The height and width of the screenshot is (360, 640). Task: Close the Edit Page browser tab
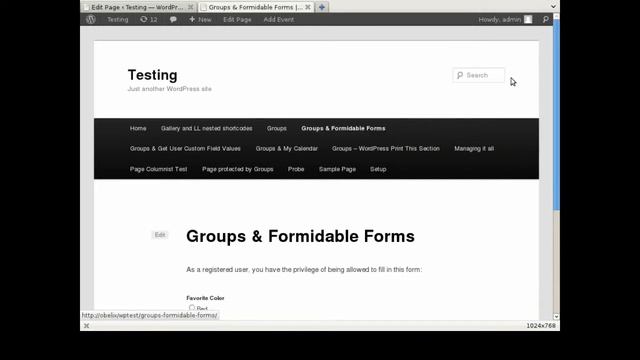(190, 7)
